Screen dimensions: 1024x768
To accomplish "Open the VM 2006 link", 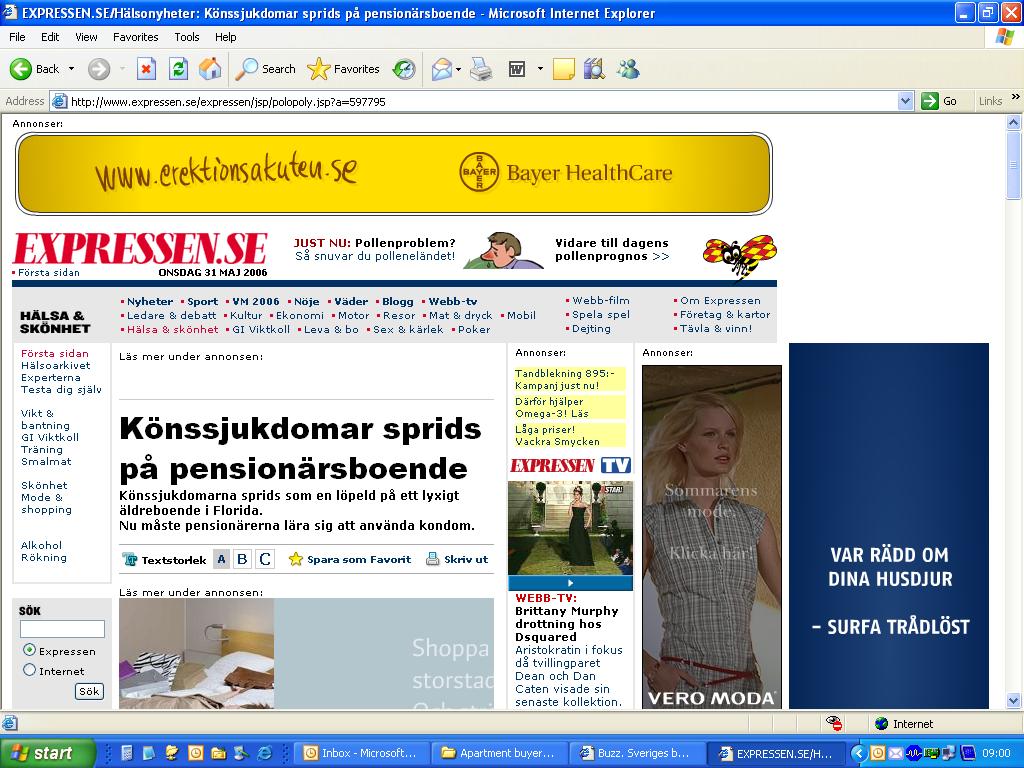I will click(x=256, y=302).
